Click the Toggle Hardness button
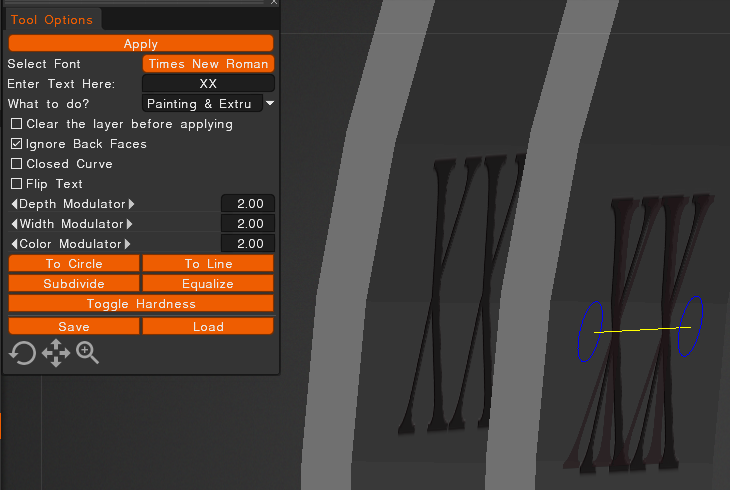The width and height of the screenshot is (730, 490). point(141,303)
